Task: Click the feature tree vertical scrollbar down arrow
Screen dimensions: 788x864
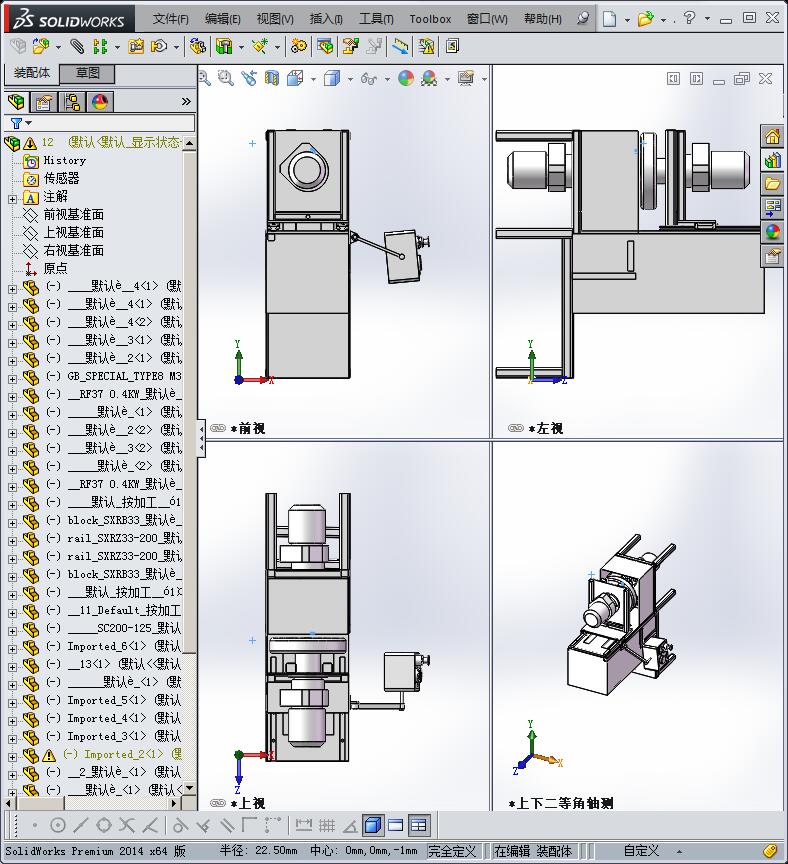Action: pos(190,789)
